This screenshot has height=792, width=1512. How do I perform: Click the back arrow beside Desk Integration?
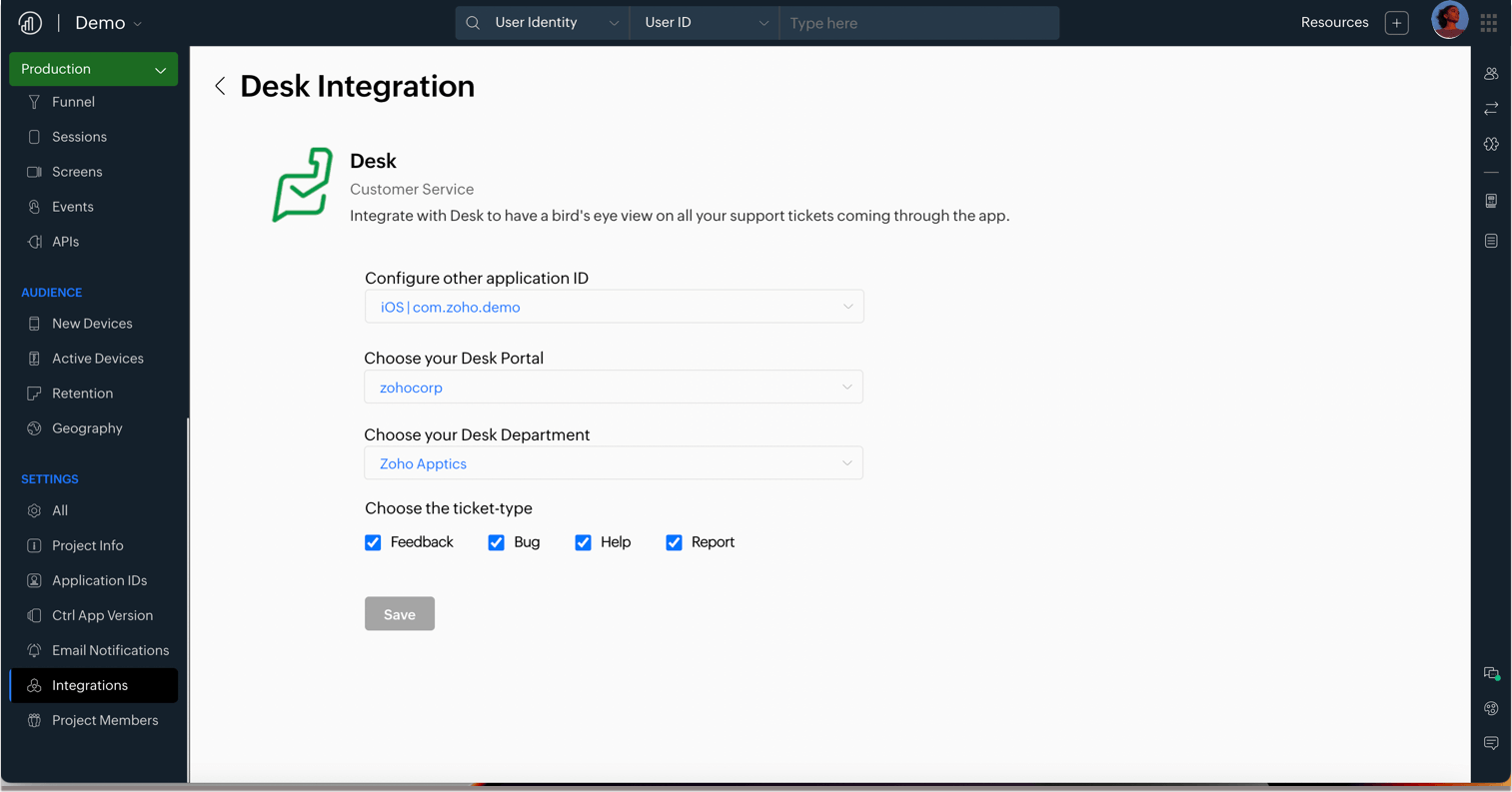click(220, 87)
